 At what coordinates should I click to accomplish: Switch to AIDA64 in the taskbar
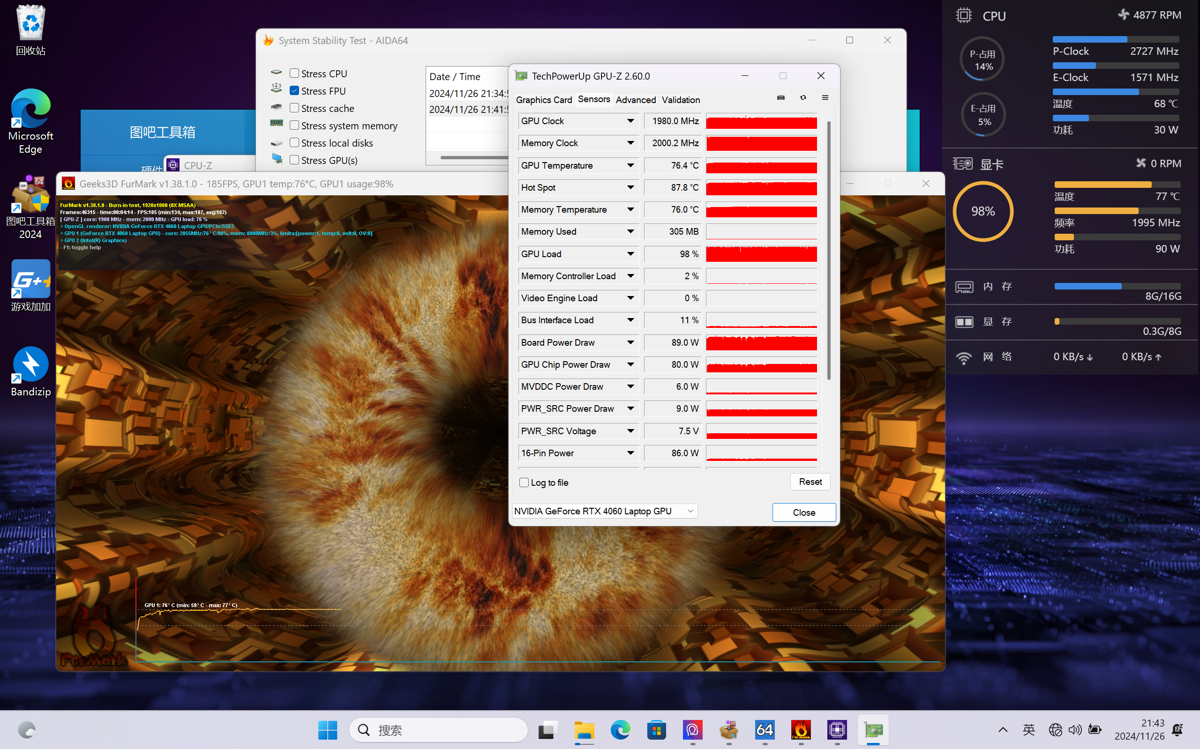tap(765, 730)
